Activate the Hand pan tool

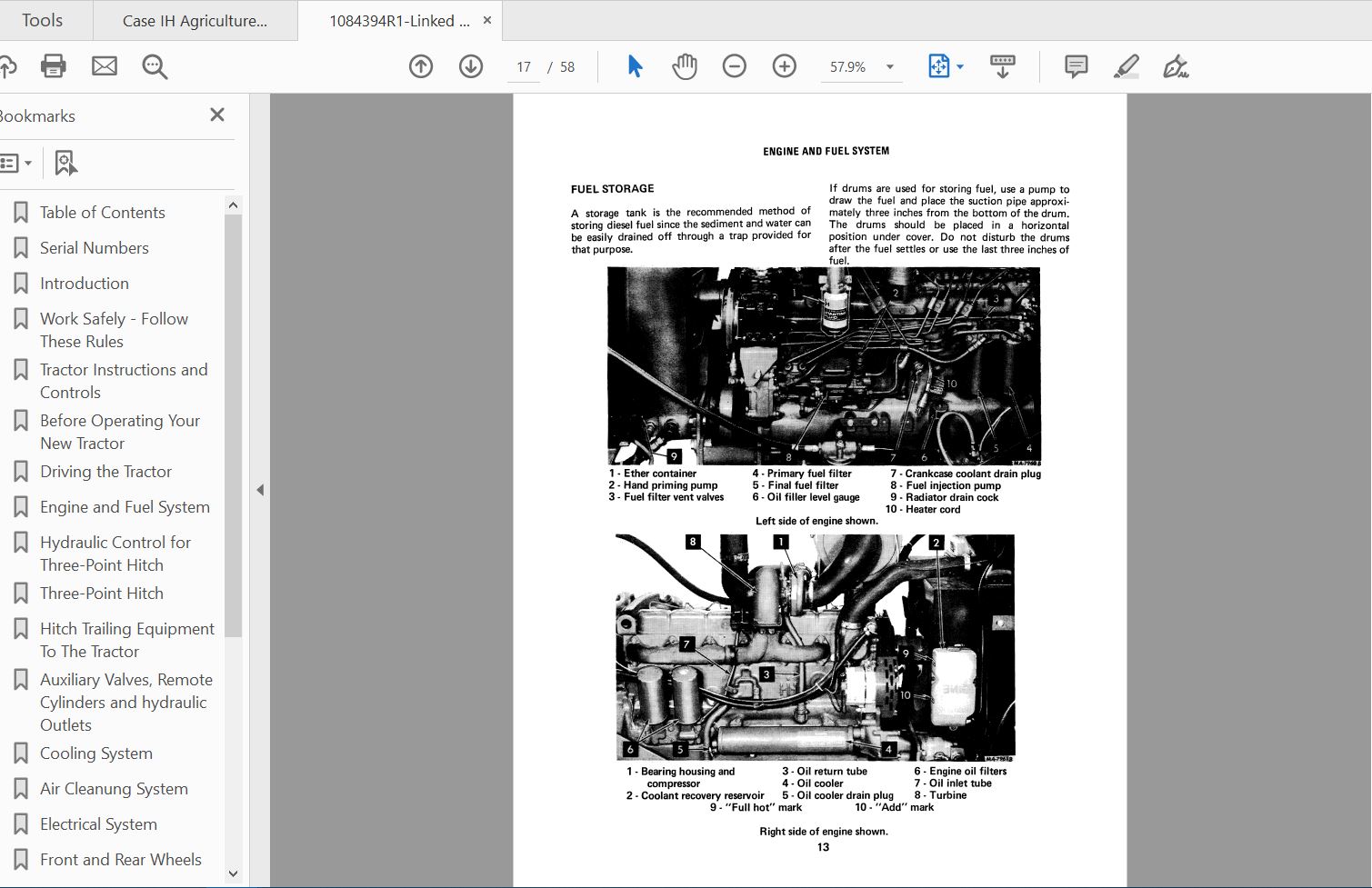(684, 66)
